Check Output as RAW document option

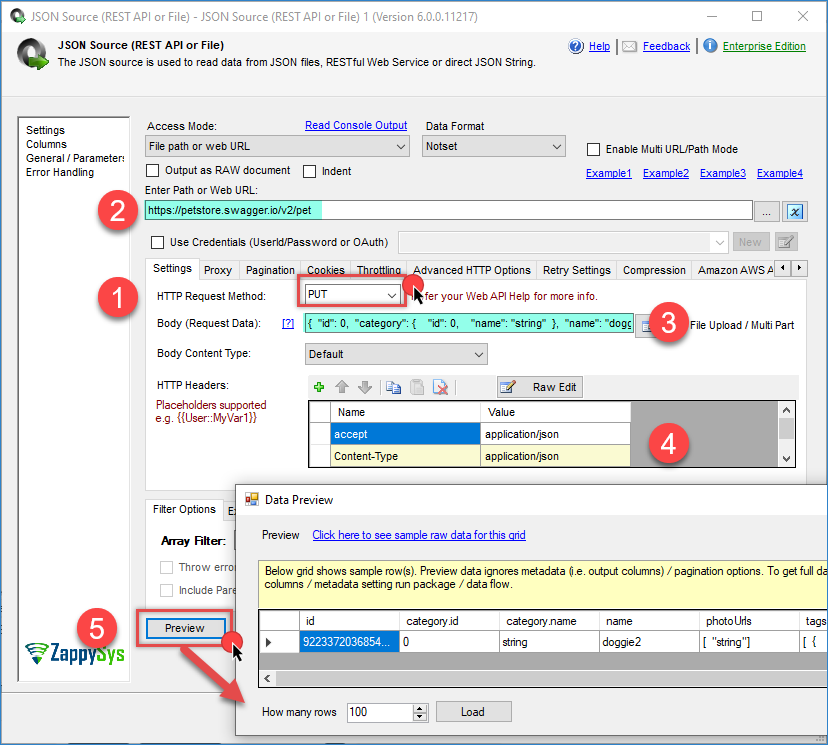[x=155, y=171]
